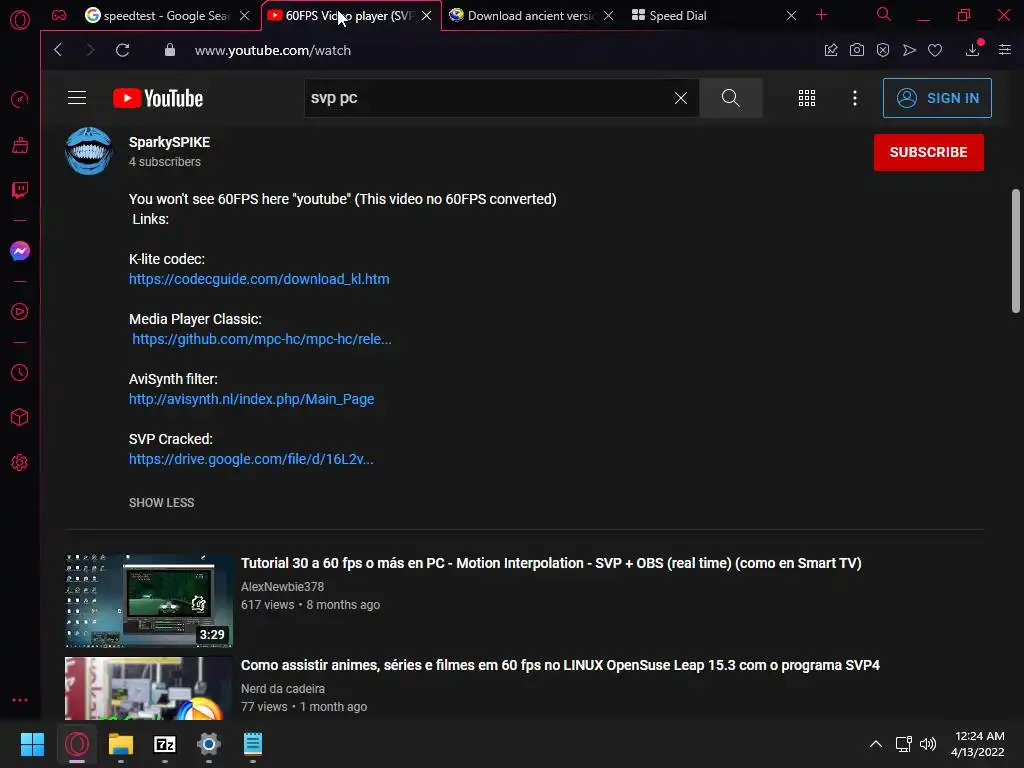Submit search with magnifier button
The image size is (1024, 768).
pyautogui.click(x=731, y=98)
